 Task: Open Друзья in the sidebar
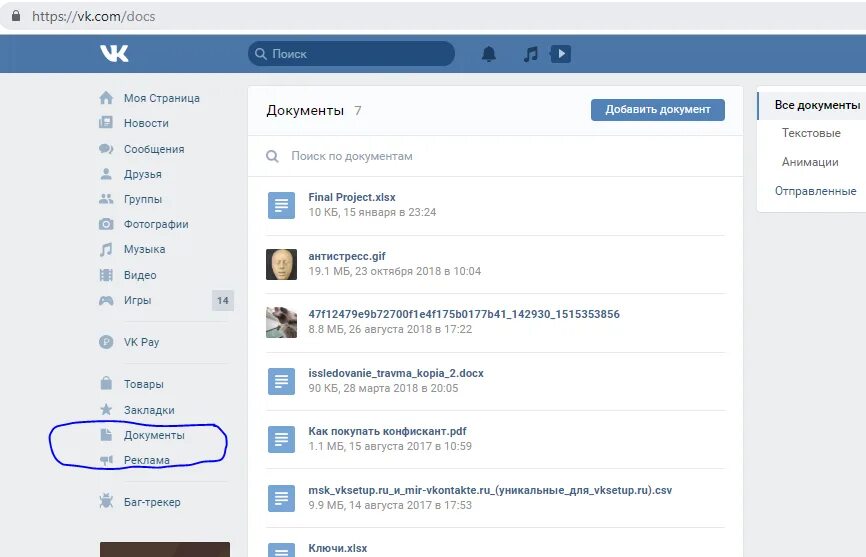142,174
